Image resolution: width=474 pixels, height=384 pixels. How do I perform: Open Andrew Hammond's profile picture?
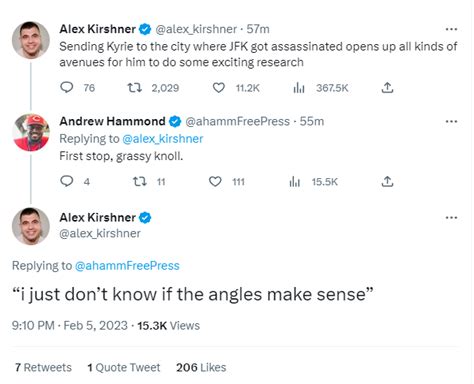[x=31, y=132]
